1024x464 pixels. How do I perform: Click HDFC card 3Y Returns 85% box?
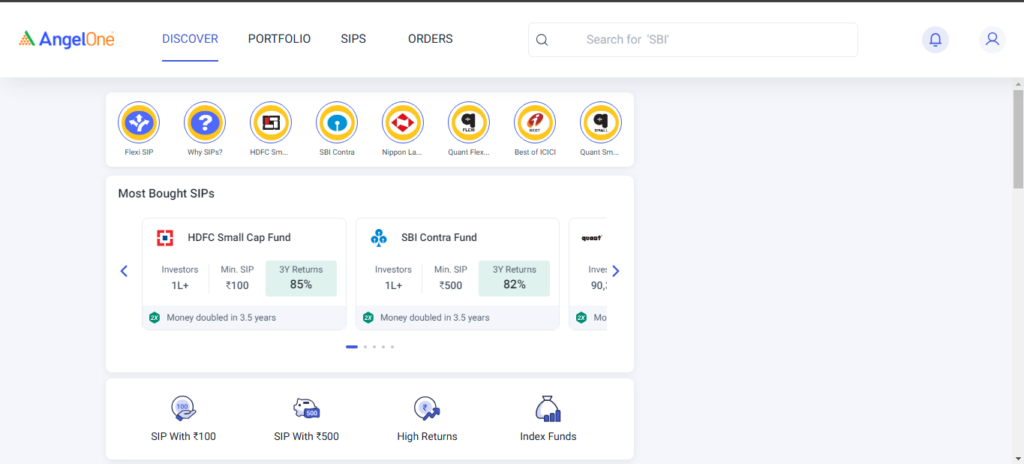coord(301,278)
